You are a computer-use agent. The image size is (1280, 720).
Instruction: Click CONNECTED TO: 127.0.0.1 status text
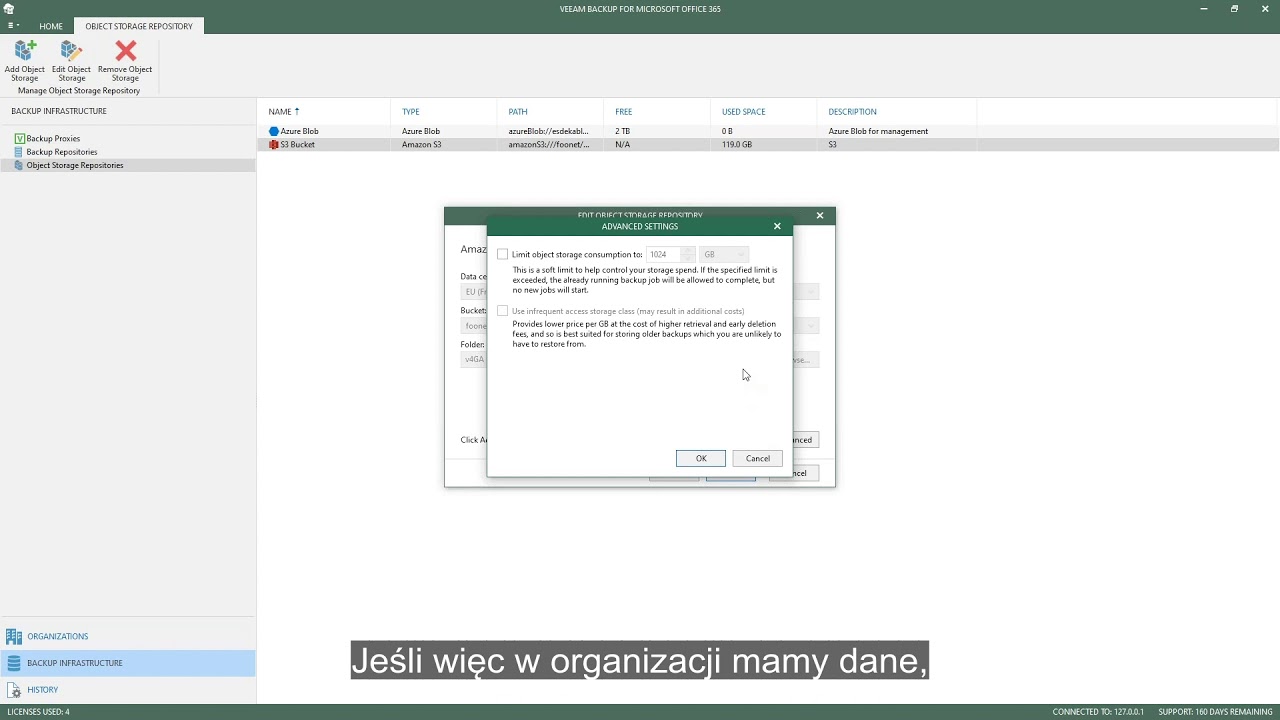[x=1098, y=712]
